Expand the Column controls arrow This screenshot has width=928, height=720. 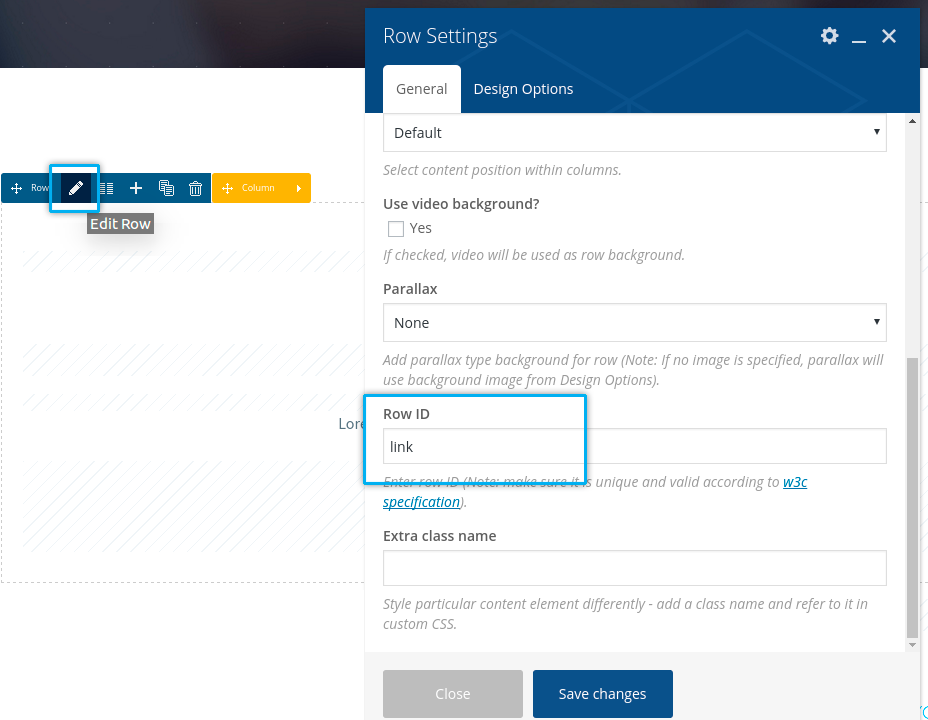pyautogui.click(x=298, y=188)
